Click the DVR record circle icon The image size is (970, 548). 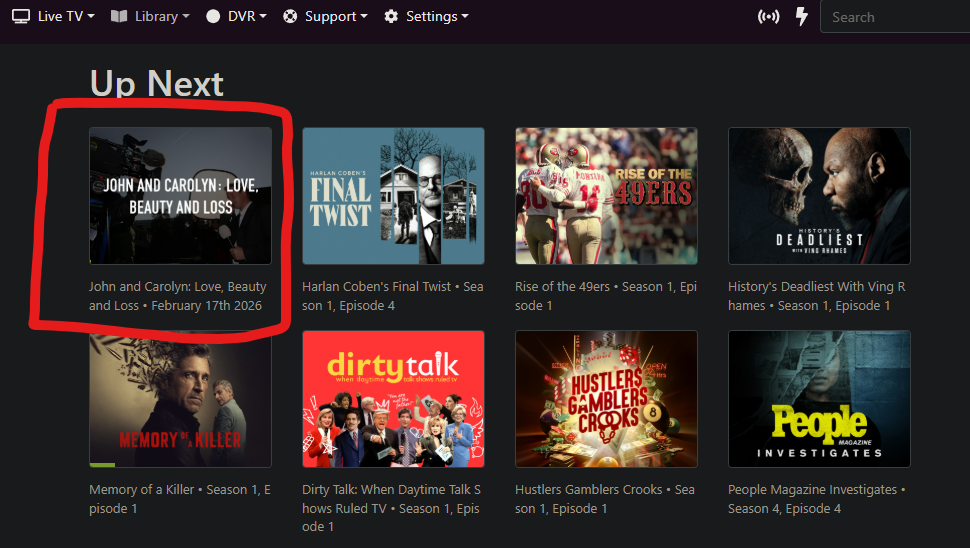pyautogui.click(x=213, y=16)
